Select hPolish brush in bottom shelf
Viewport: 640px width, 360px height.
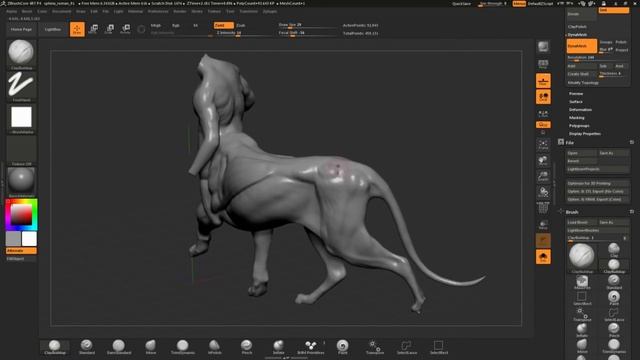pos(215,347)
